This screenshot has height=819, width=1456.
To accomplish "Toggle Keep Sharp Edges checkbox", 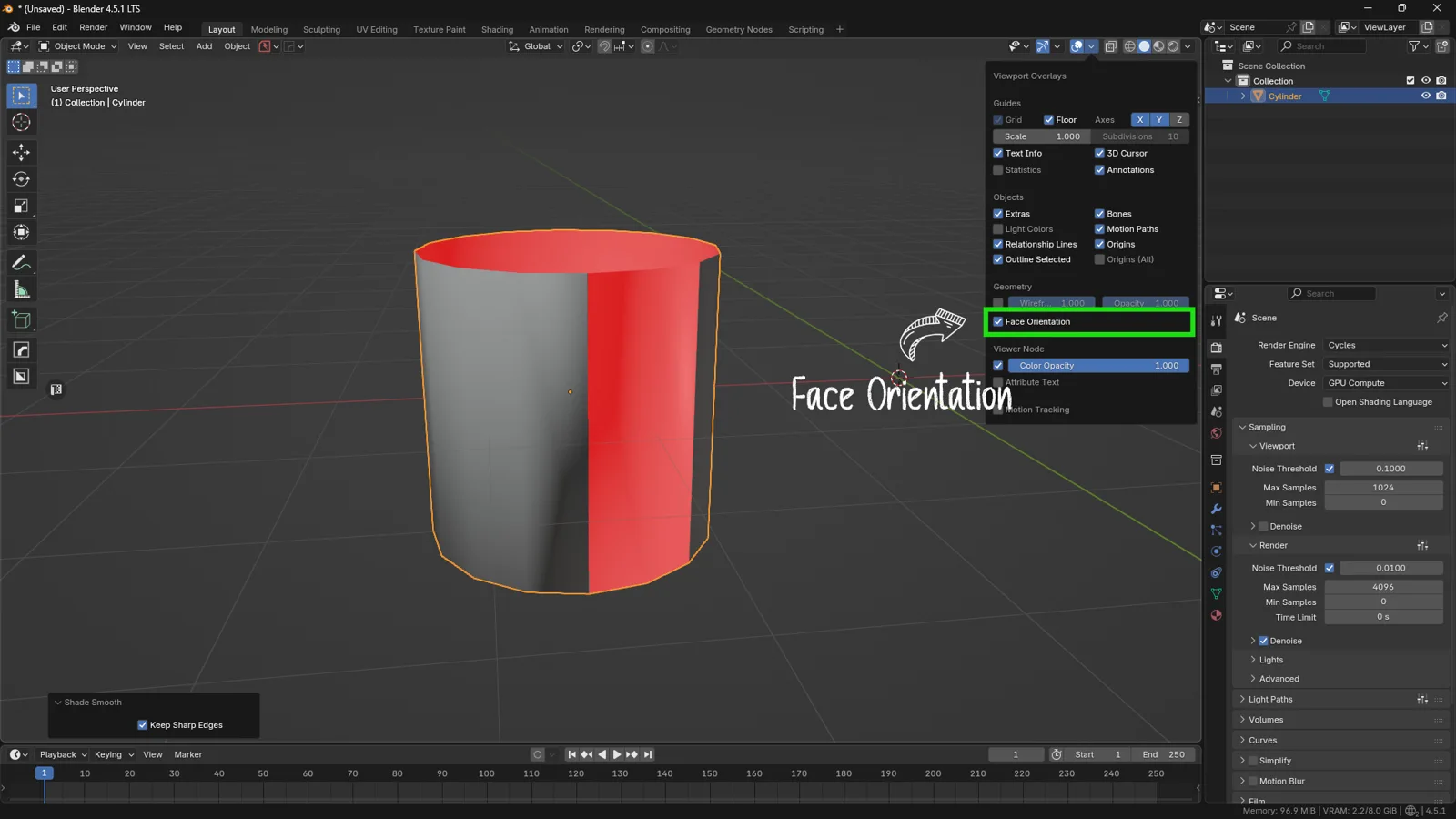I will coord(142,725).
